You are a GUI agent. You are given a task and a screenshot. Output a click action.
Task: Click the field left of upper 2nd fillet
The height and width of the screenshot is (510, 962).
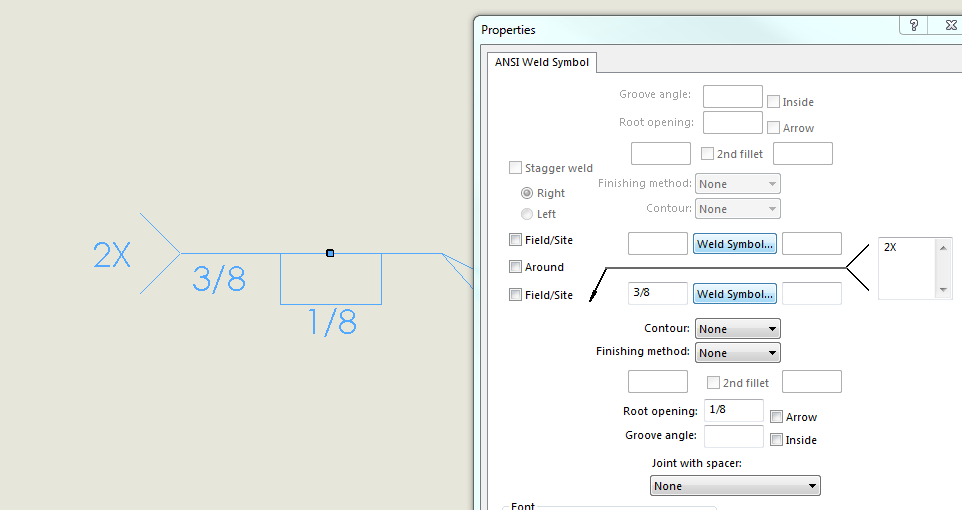click(661, 153)
